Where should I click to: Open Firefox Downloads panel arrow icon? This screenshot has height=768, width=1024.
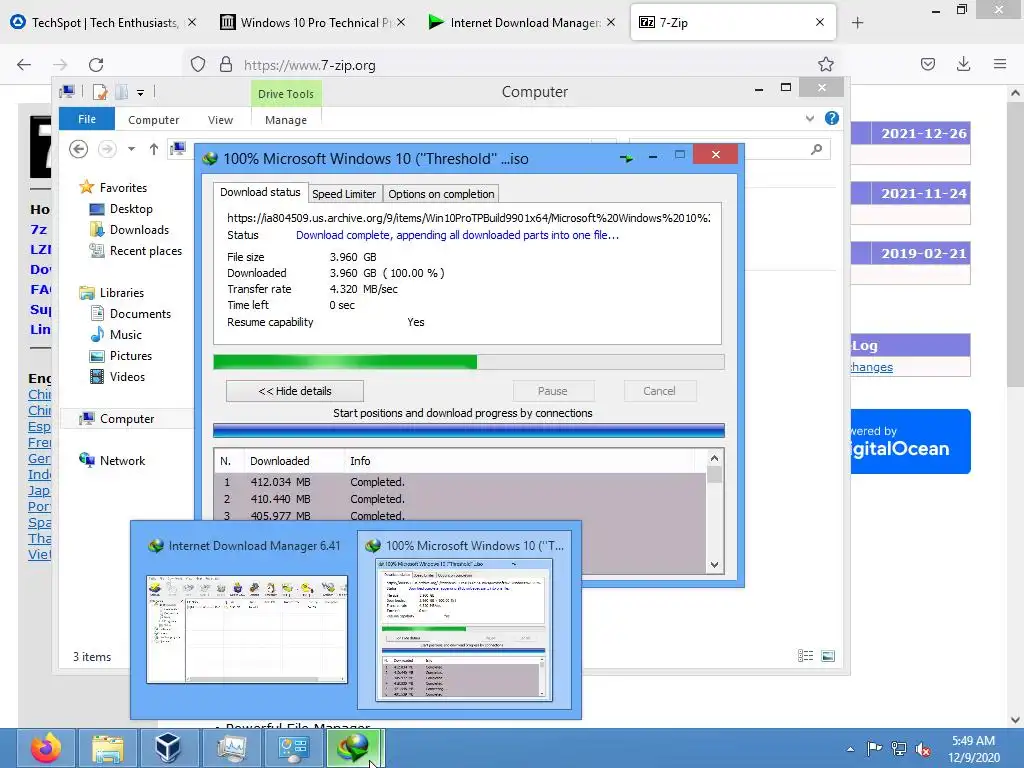pyautogui.click(x=963, y=64)
